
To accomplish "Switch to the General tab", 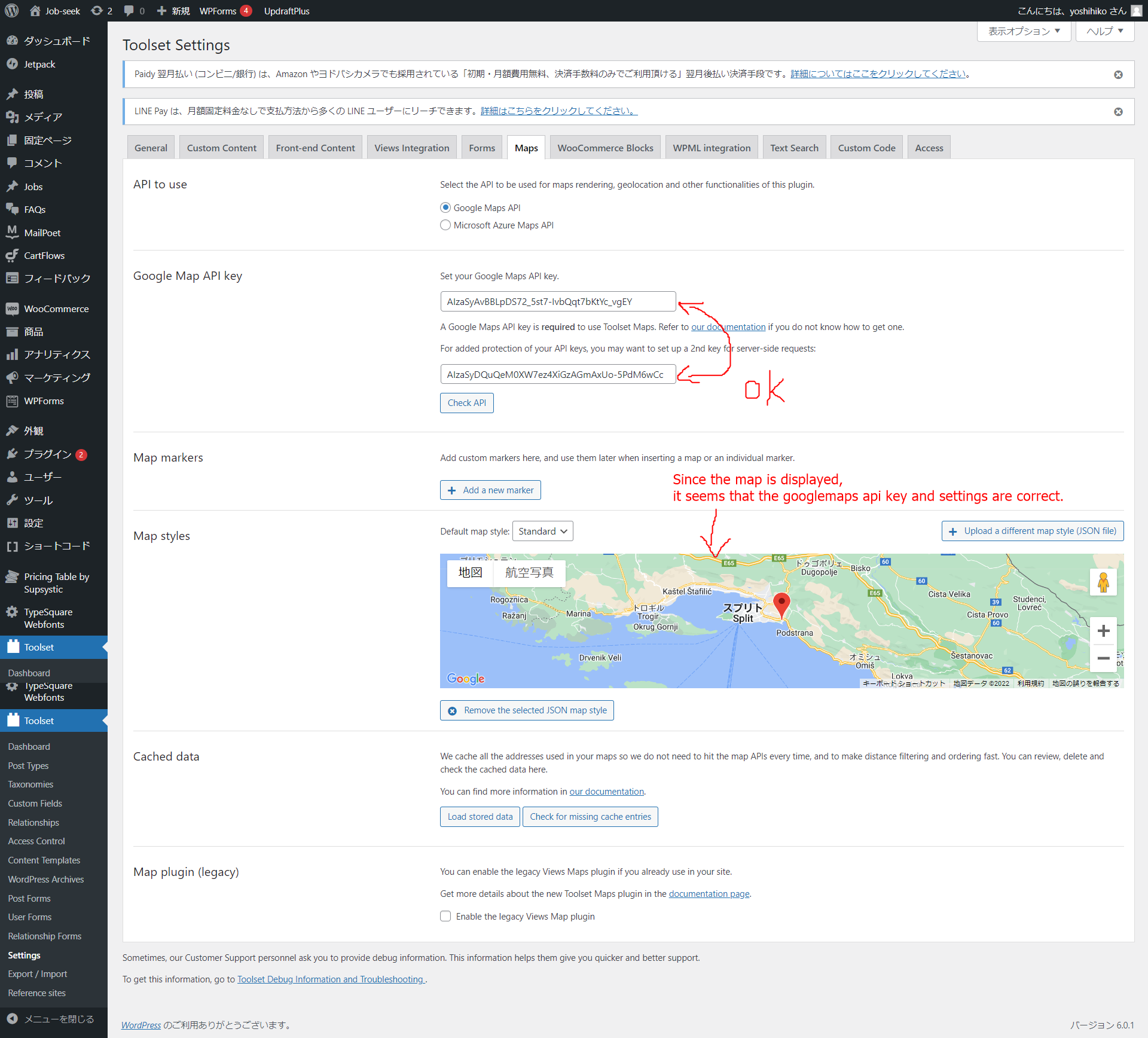I will click(151, 148).
